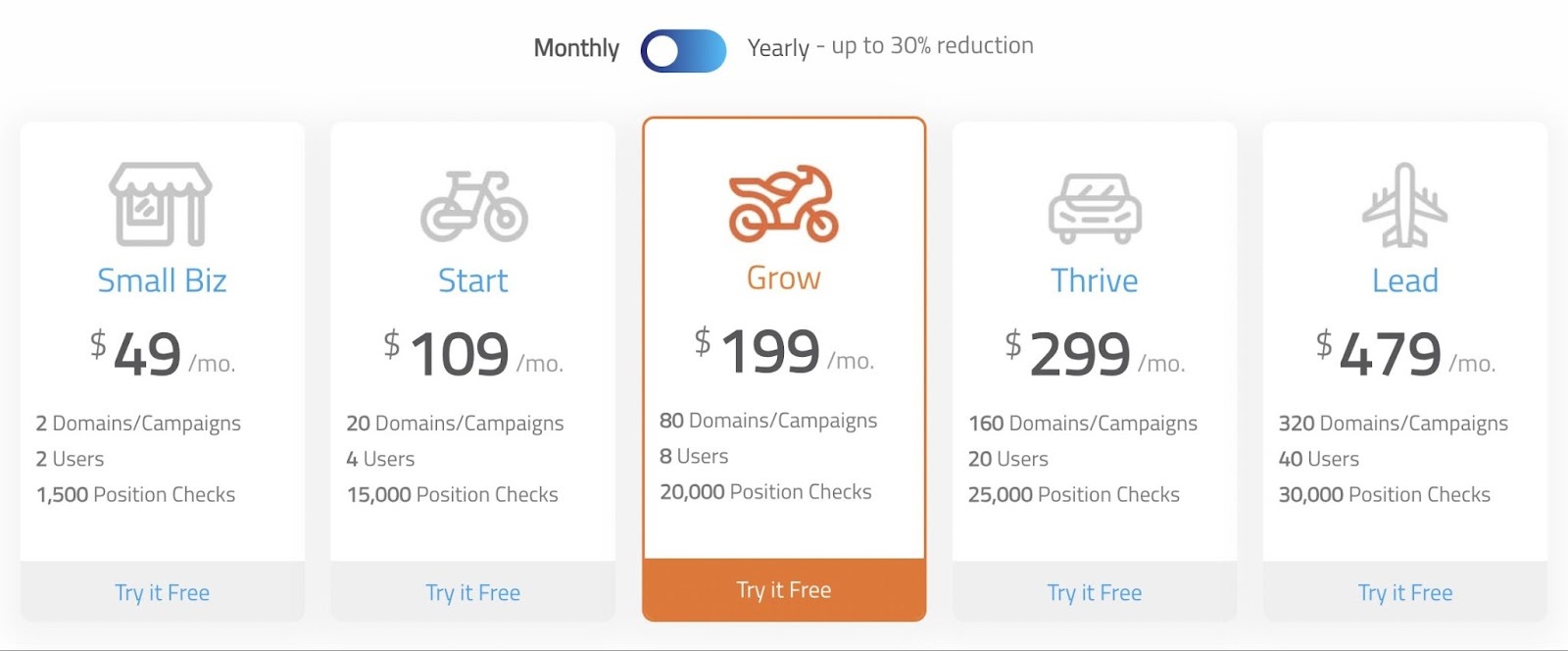1568x651 pixels.
Task: Open the Grow plan title
Action: point(783,278)
